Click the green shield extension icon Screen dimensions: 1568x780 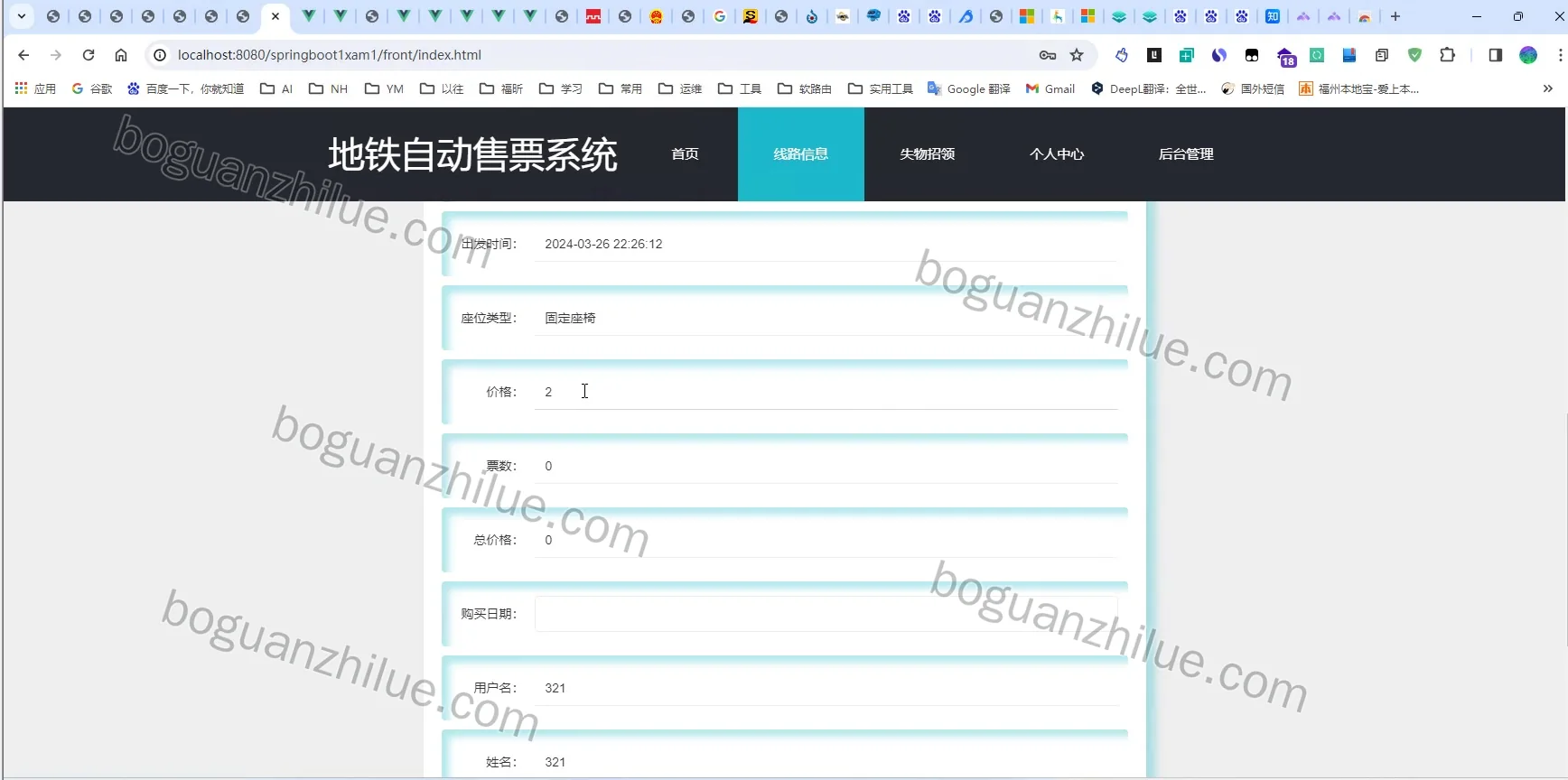point(1415,55)
